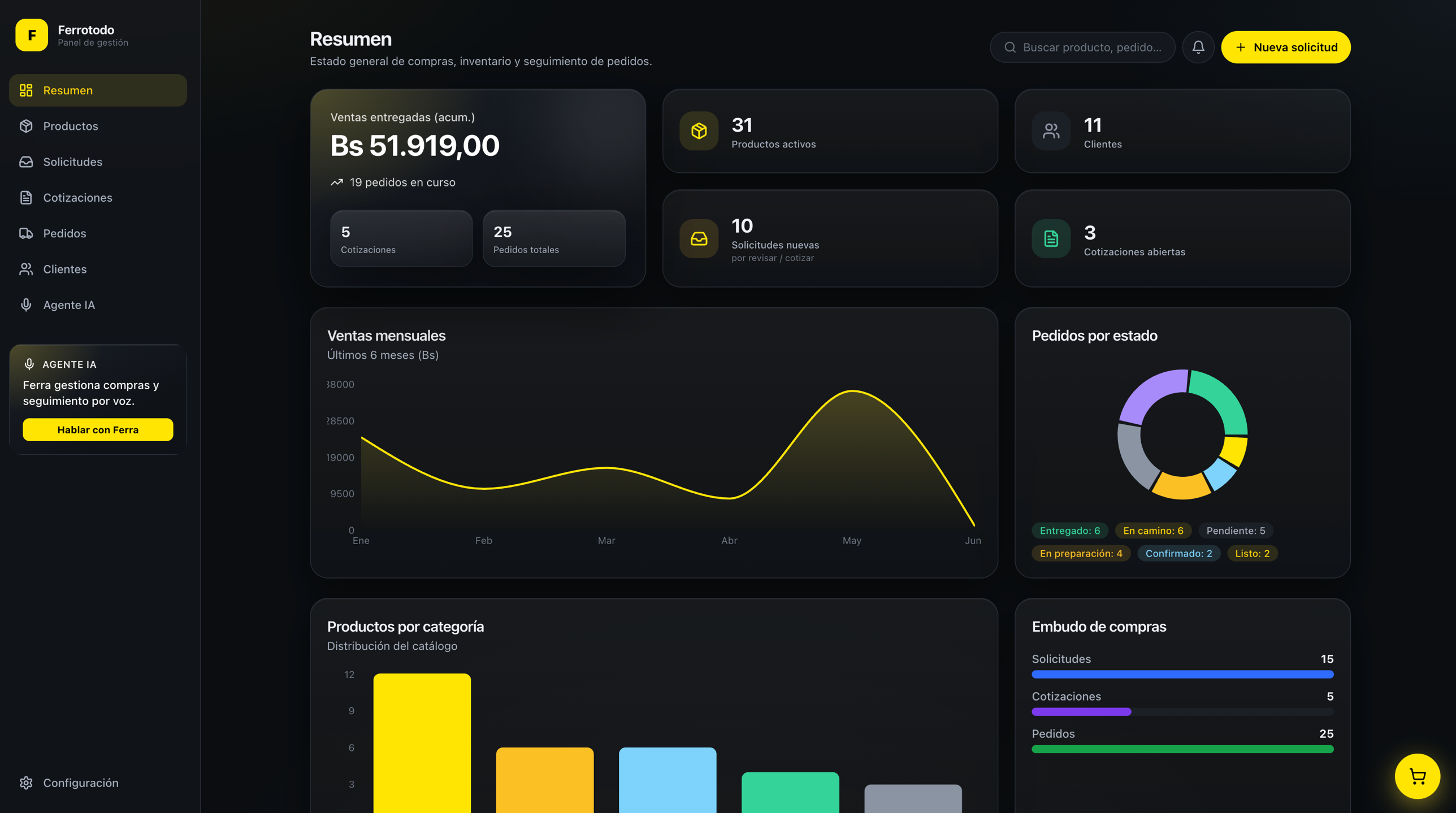Viewport: 1456px width, 813px height.
Task: Click the Solicitudes nuevas inbox icon
Action: pyautogui.click(x=699, y=238)
